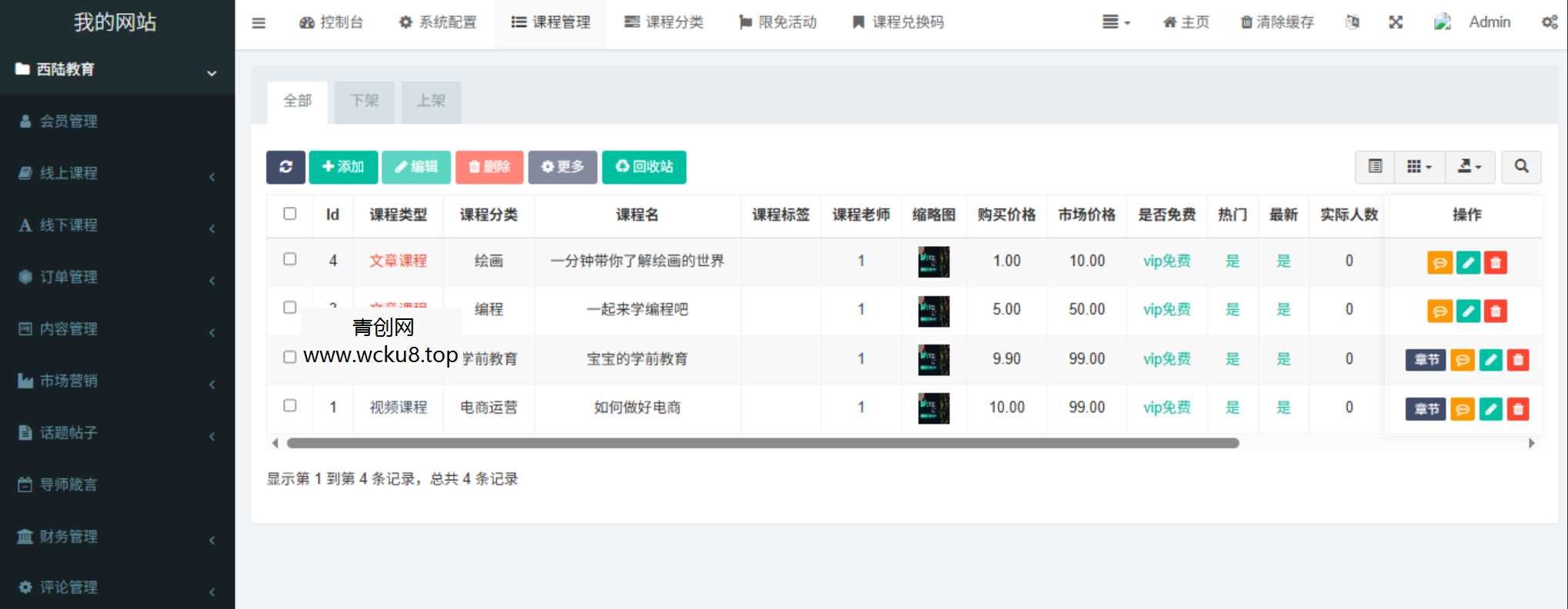
Task: Expand 财务管理 sidebar submenu
Action: (x=117, y=537)
